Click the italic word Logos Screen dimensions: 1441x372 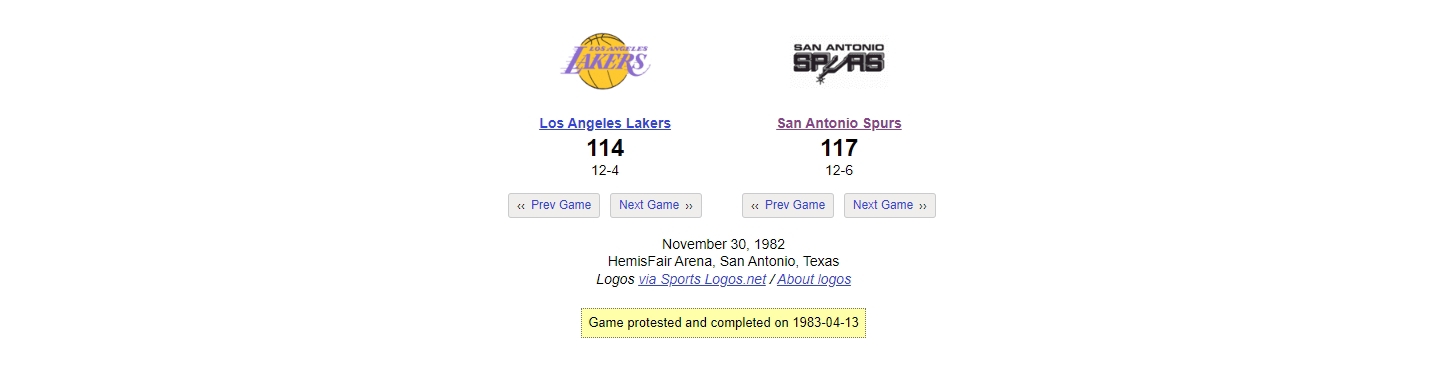pos(615,280)
